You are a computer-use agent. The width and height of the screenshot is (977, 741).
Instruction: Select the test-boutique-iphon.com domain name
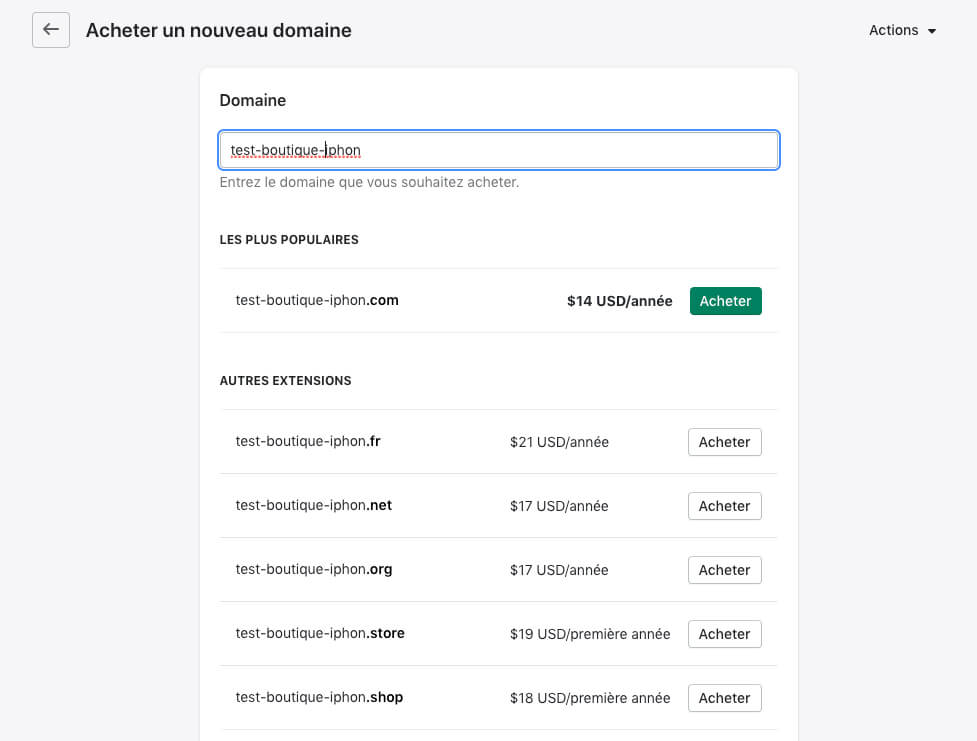click(x=317, y=300)
